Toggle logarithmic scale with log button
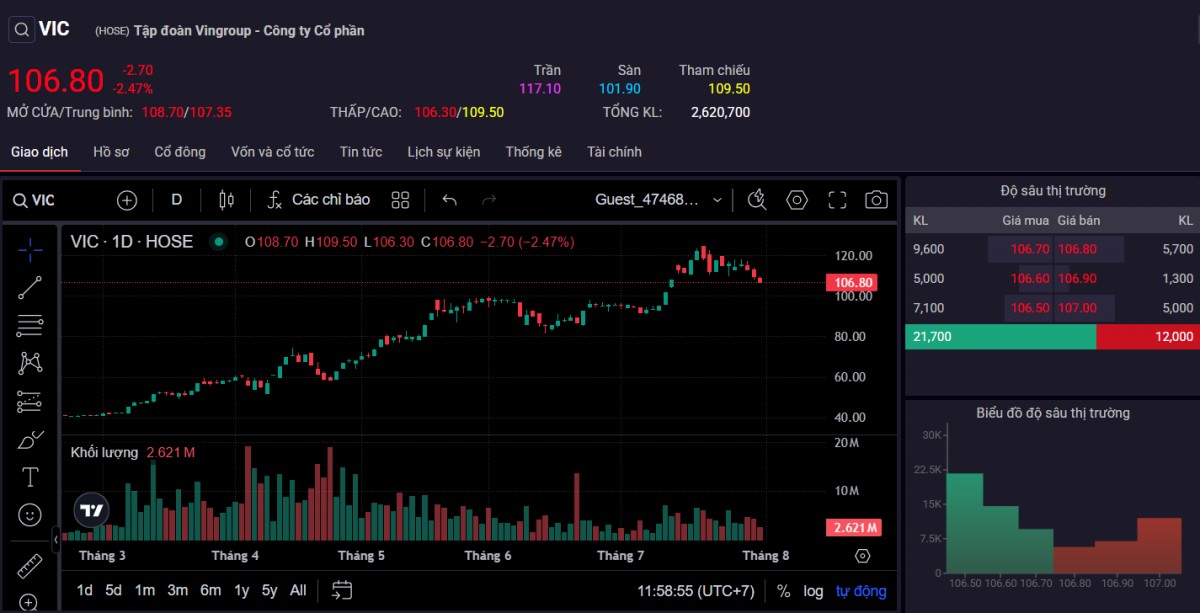The width and height of the screenshot is (1200, 613). point(813,591)
